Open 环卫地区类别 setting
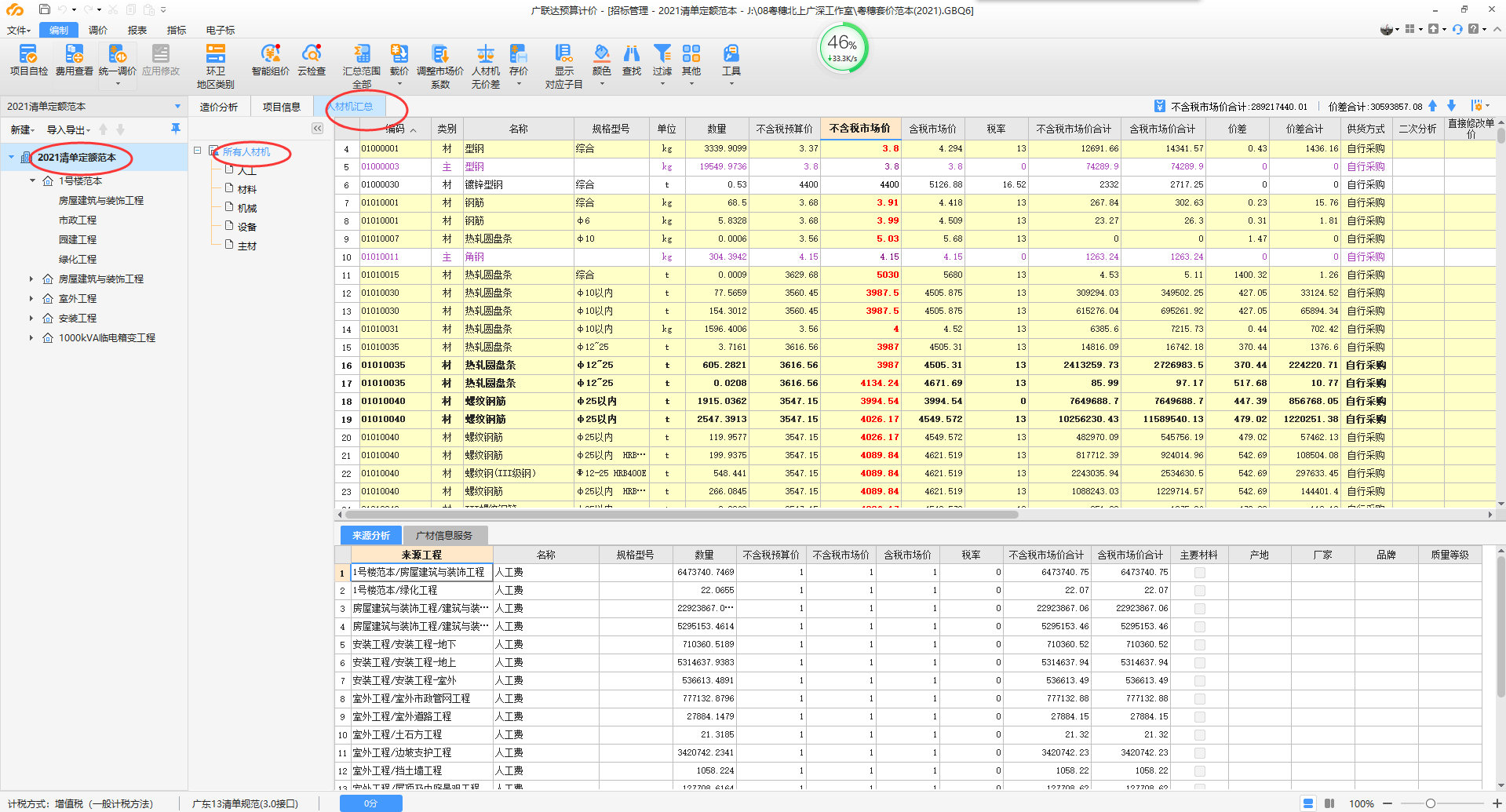 pyautogui.click(x=215, y=66)
